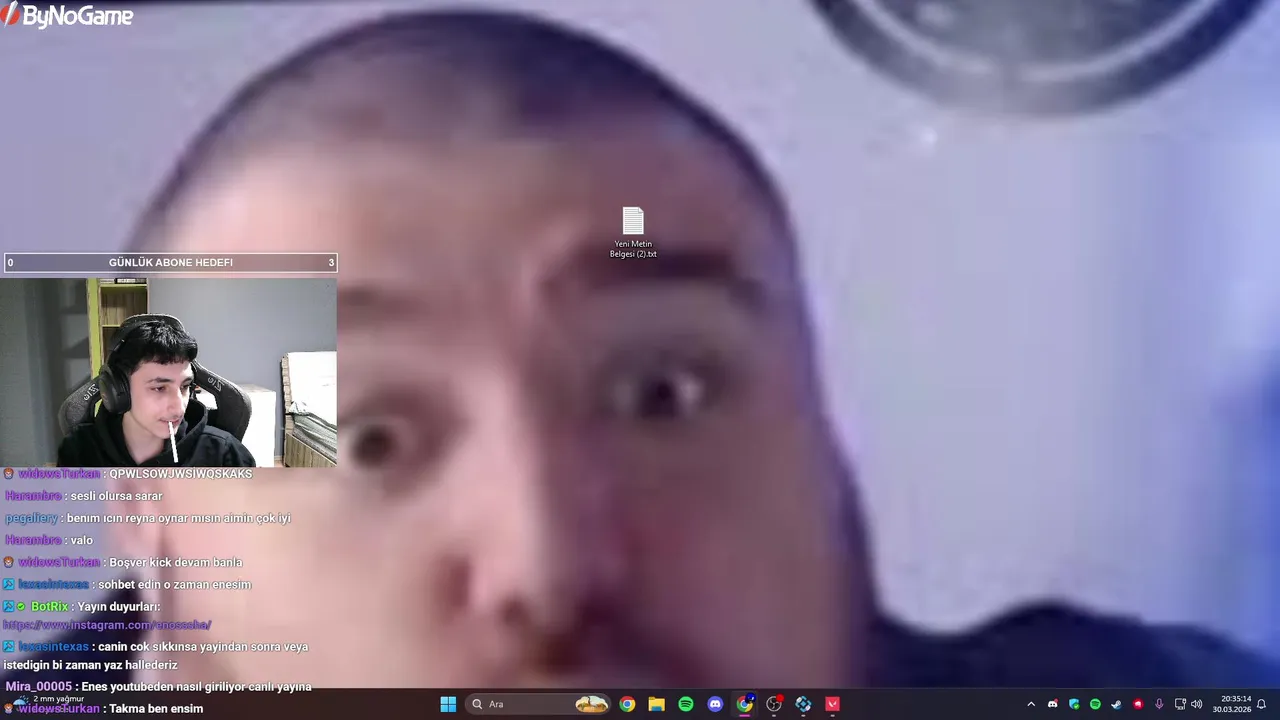This screenshot has height=720, width=1280.
Task: Open the notification bell in the tray
Action: (x=1262, y=704)
